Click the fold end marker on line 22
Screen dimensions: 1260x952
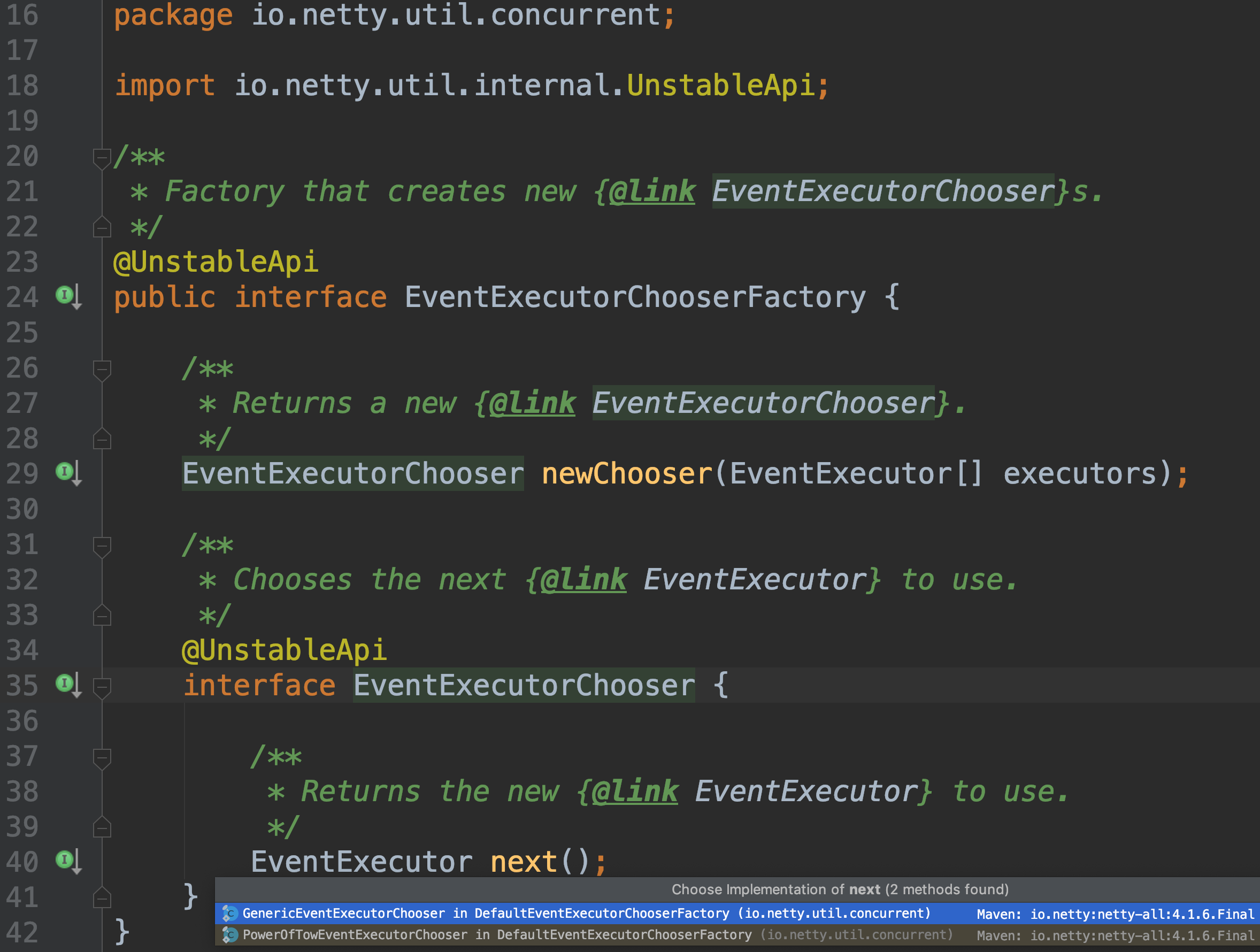pos(102,227)
